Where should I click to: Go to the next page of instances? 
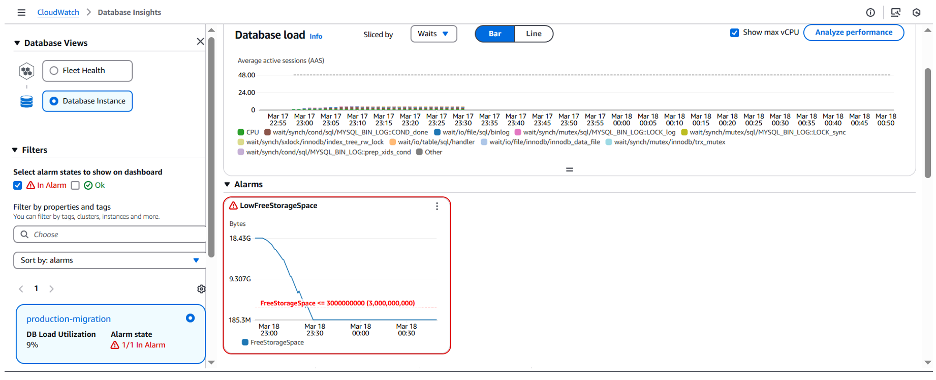(x=51, y=289)
